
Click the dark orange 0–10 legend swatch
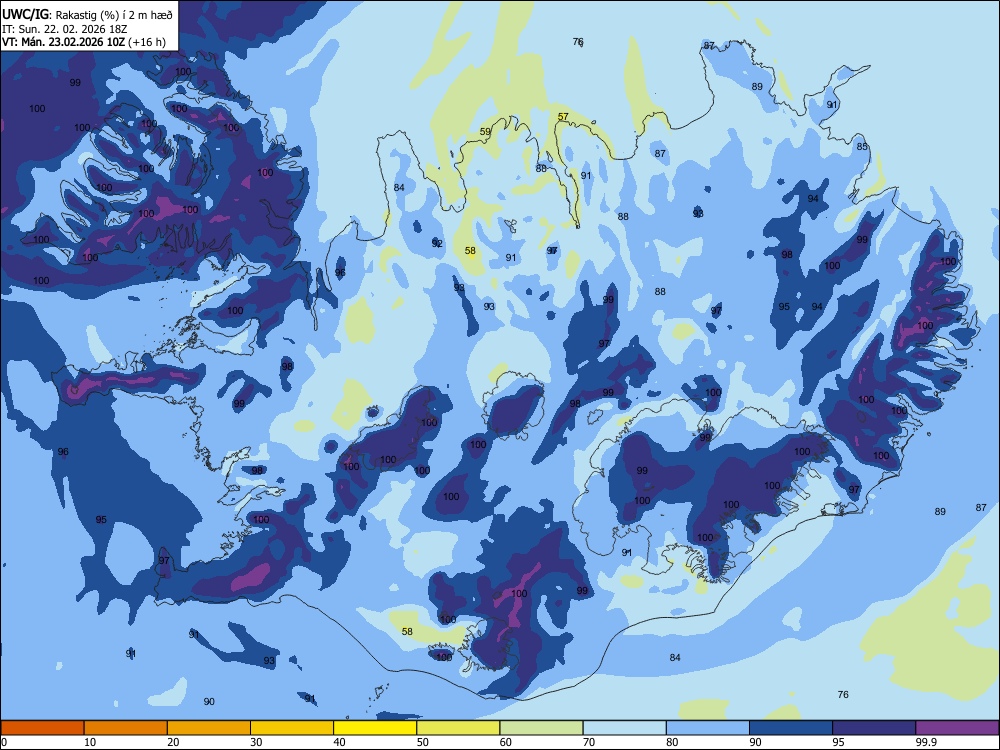tap(42, 728)
